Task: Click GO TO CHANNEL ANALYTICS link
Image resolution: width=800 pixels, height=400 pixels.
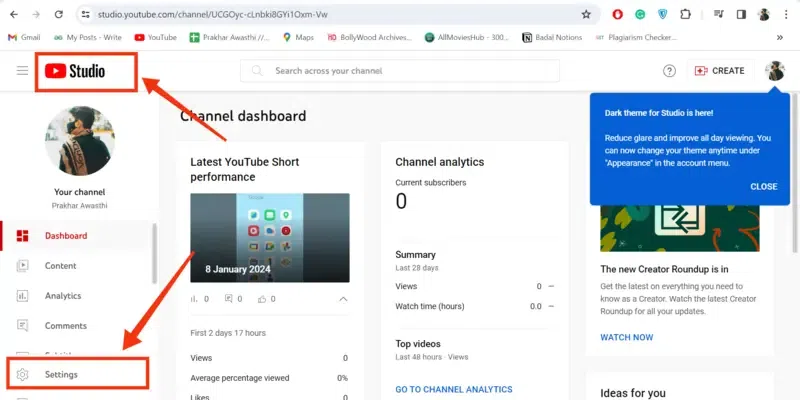Action: point(454,389)
